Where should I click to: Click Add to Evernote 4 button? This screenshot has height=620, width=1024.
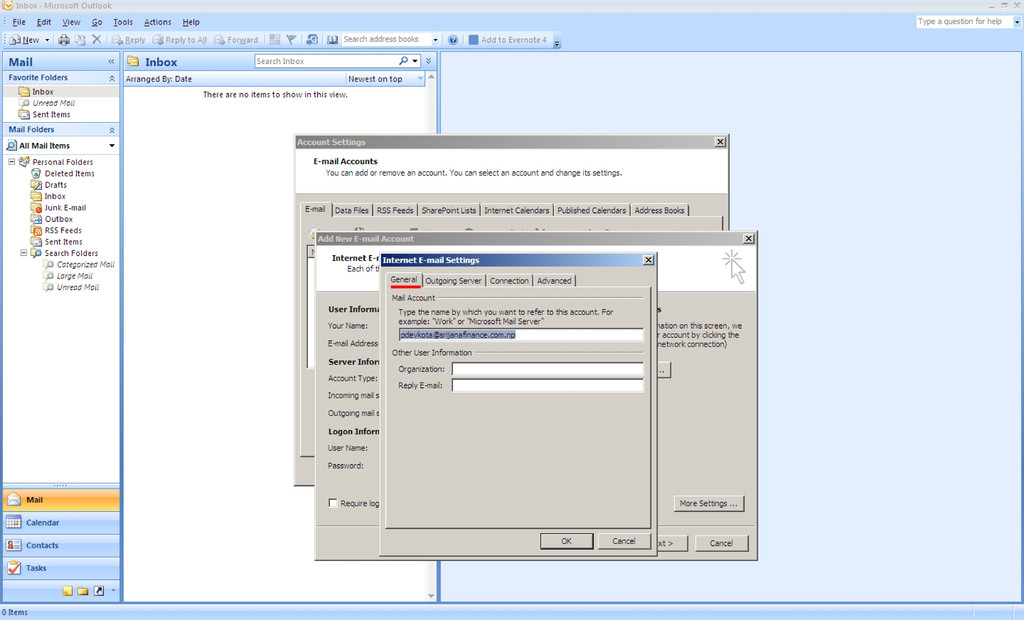(507, 40)
